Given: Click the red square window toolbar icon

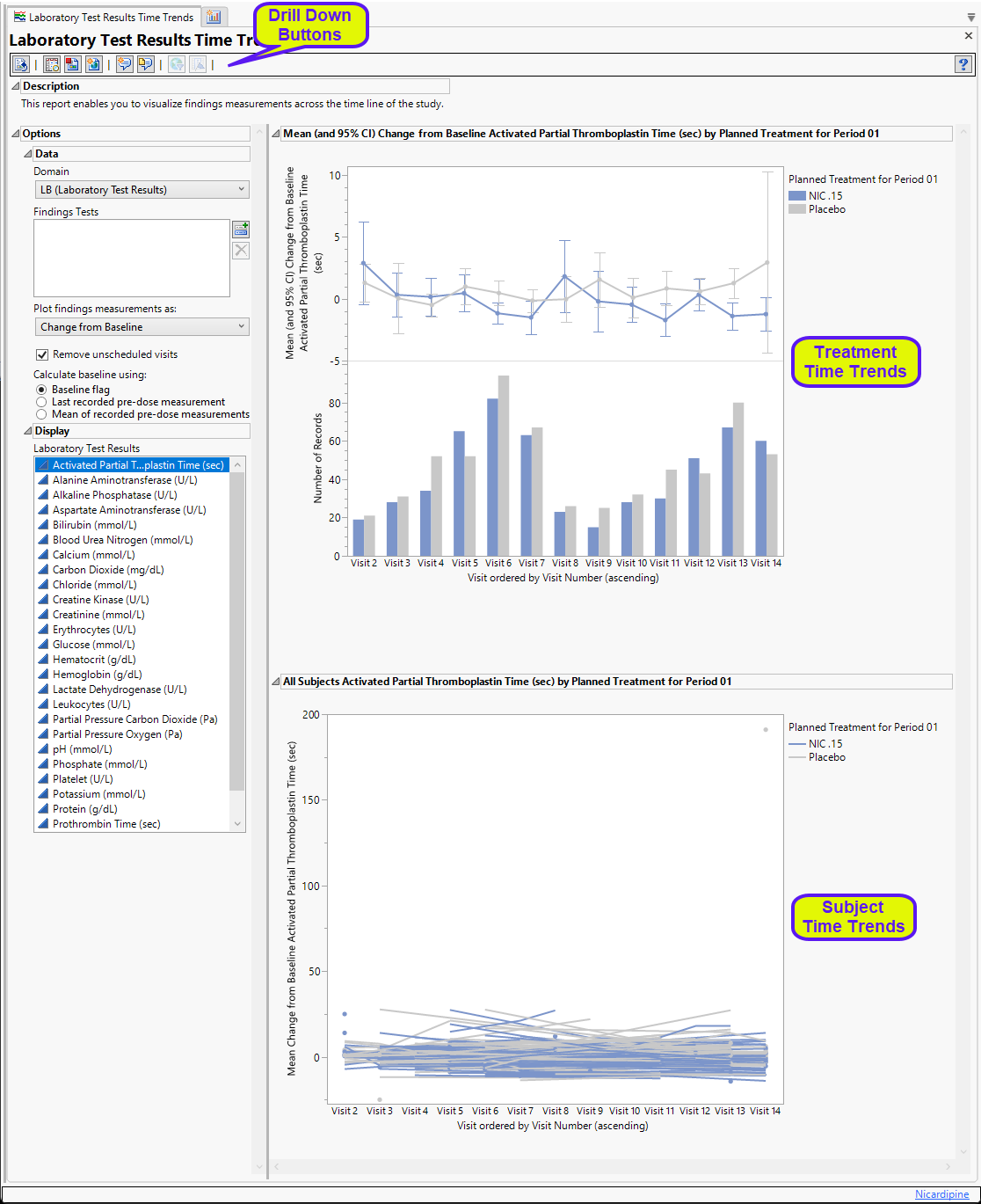Looking at the screenshot, I should (72, 64).
